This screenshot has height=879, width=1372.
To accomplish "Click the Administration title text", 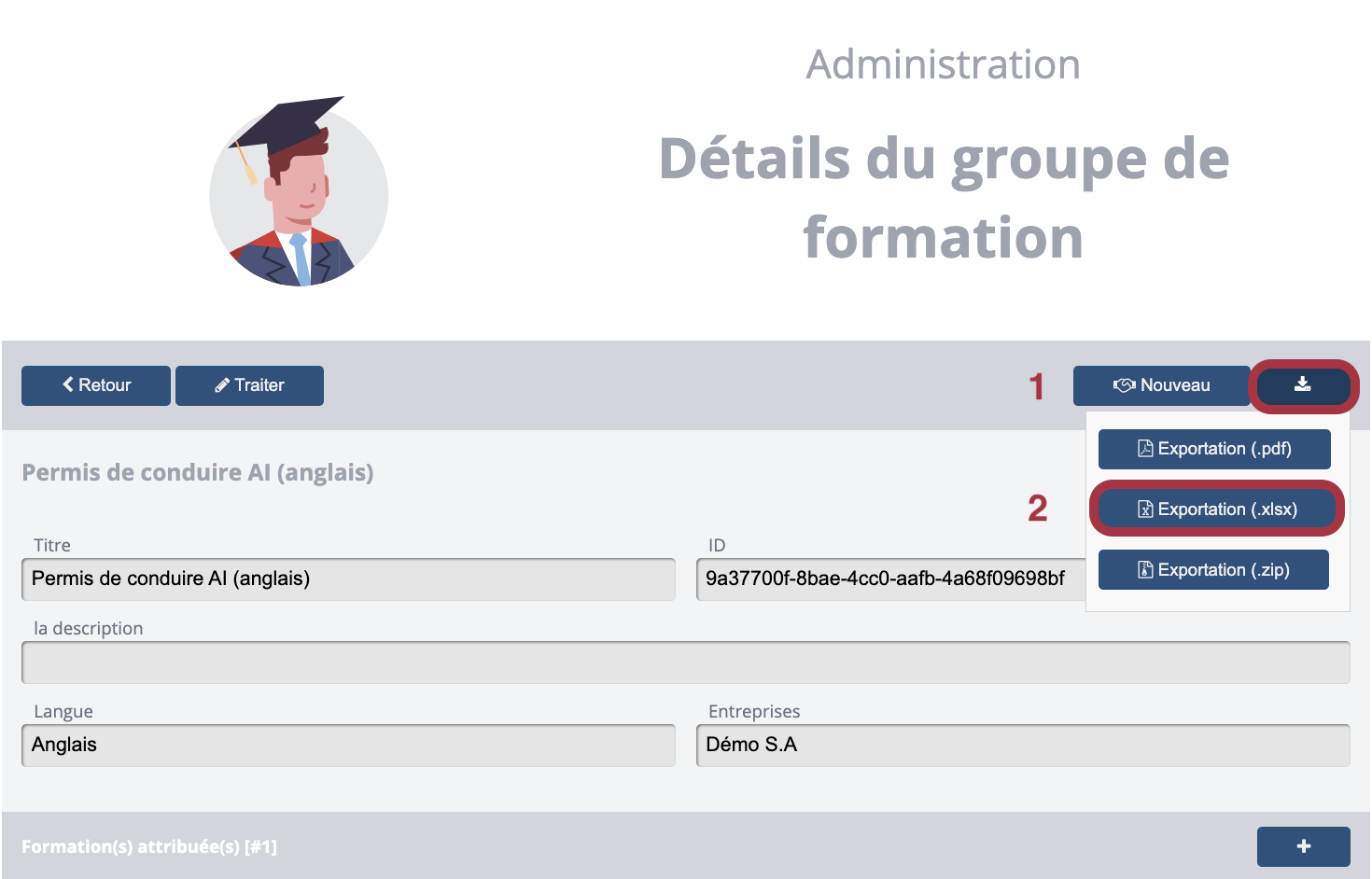I will tap(943, 64).
